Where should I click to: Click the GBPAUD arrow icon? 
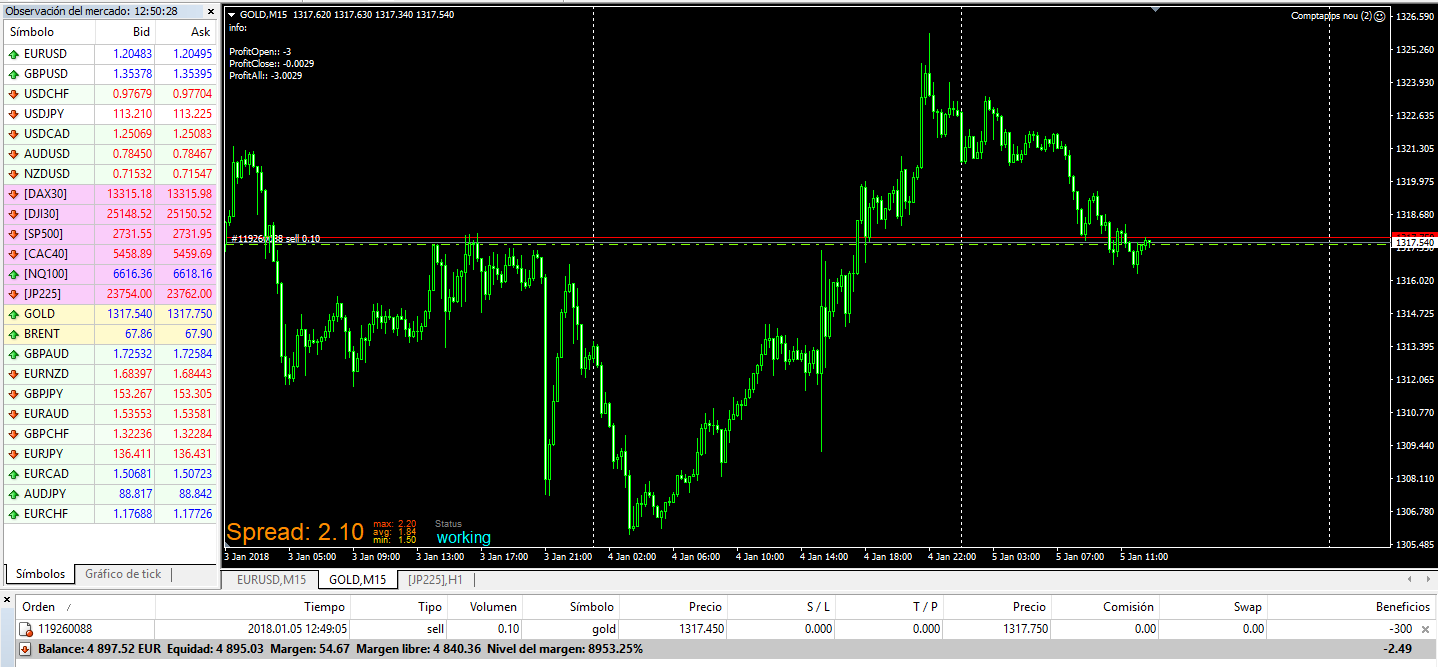(14, 354)
